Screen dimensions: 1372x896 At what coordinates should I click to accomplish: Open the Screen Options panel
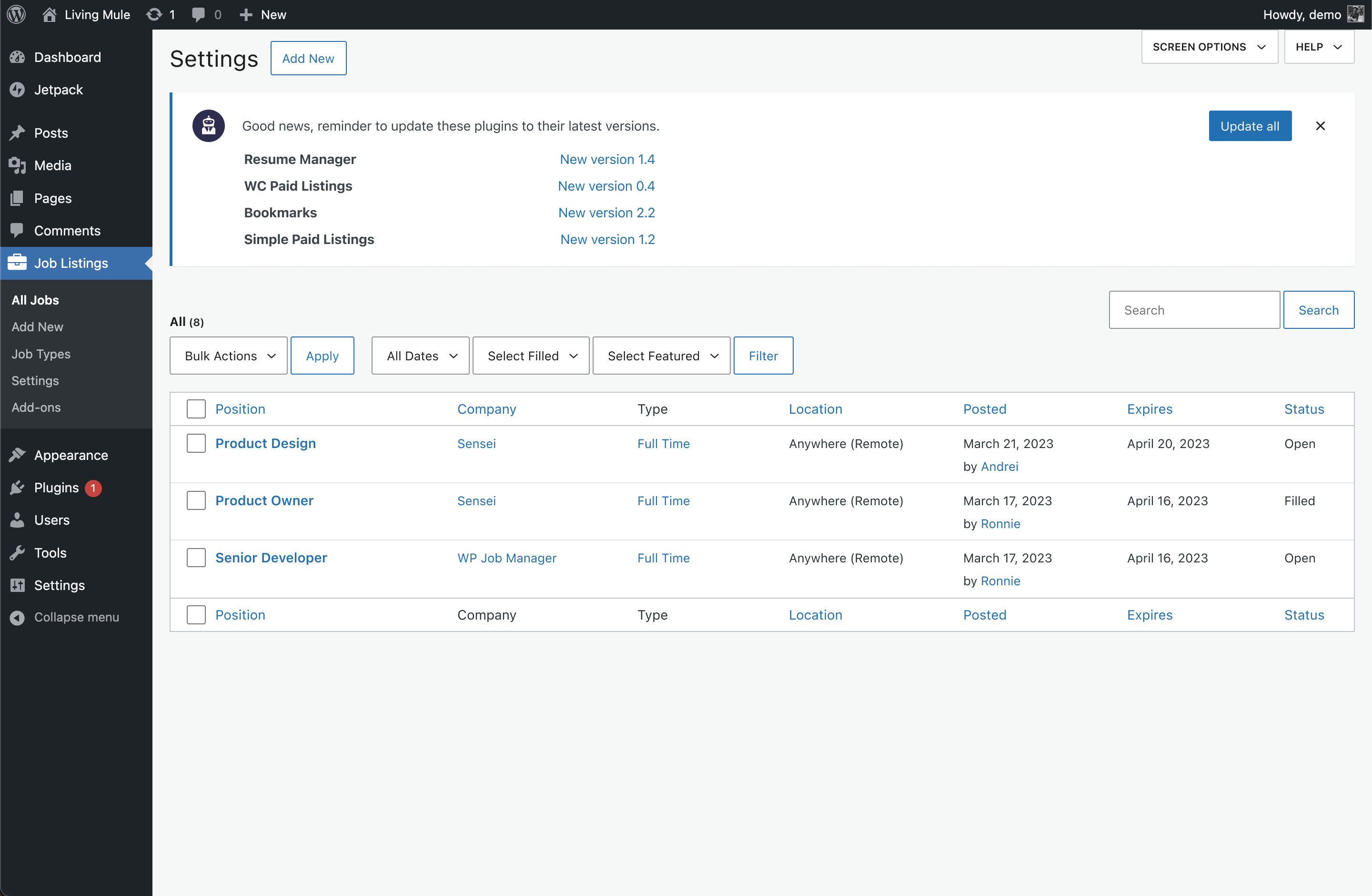[1209, 47]
